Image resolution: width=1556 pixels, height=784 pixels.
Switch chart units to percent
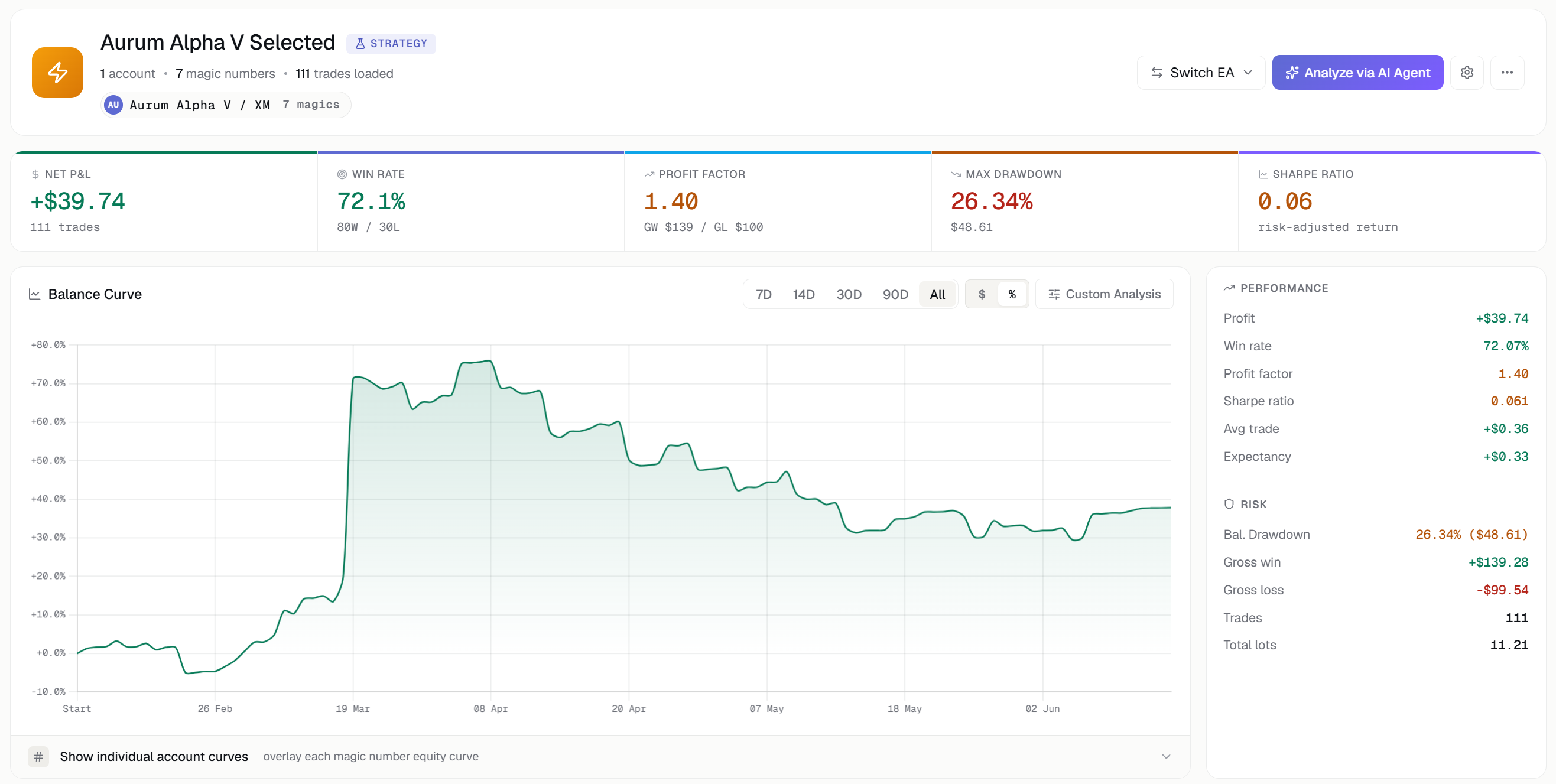coord(1012,294)
